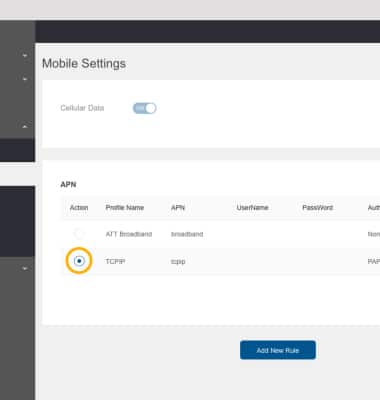
Task: Click the APN column header in the table
Action: tap(178, 208)
